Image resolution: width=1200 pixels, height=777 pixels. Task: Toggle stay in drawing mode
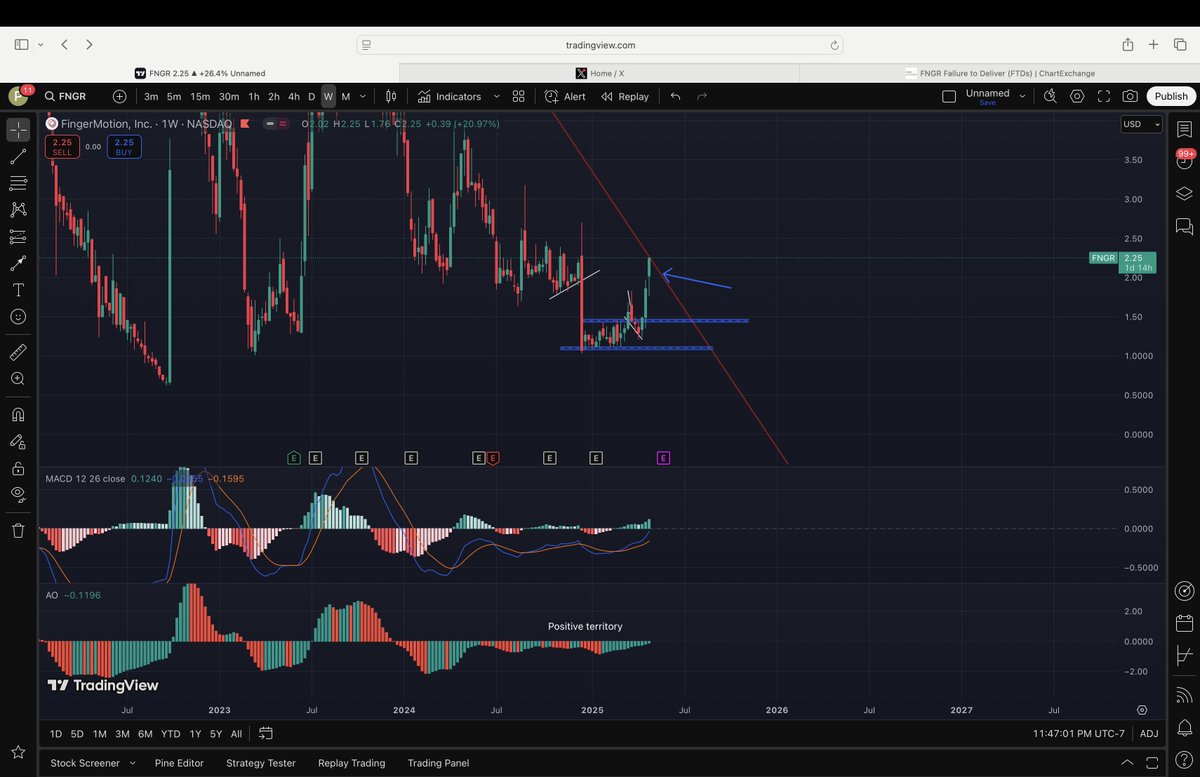[x=18, y=441]
